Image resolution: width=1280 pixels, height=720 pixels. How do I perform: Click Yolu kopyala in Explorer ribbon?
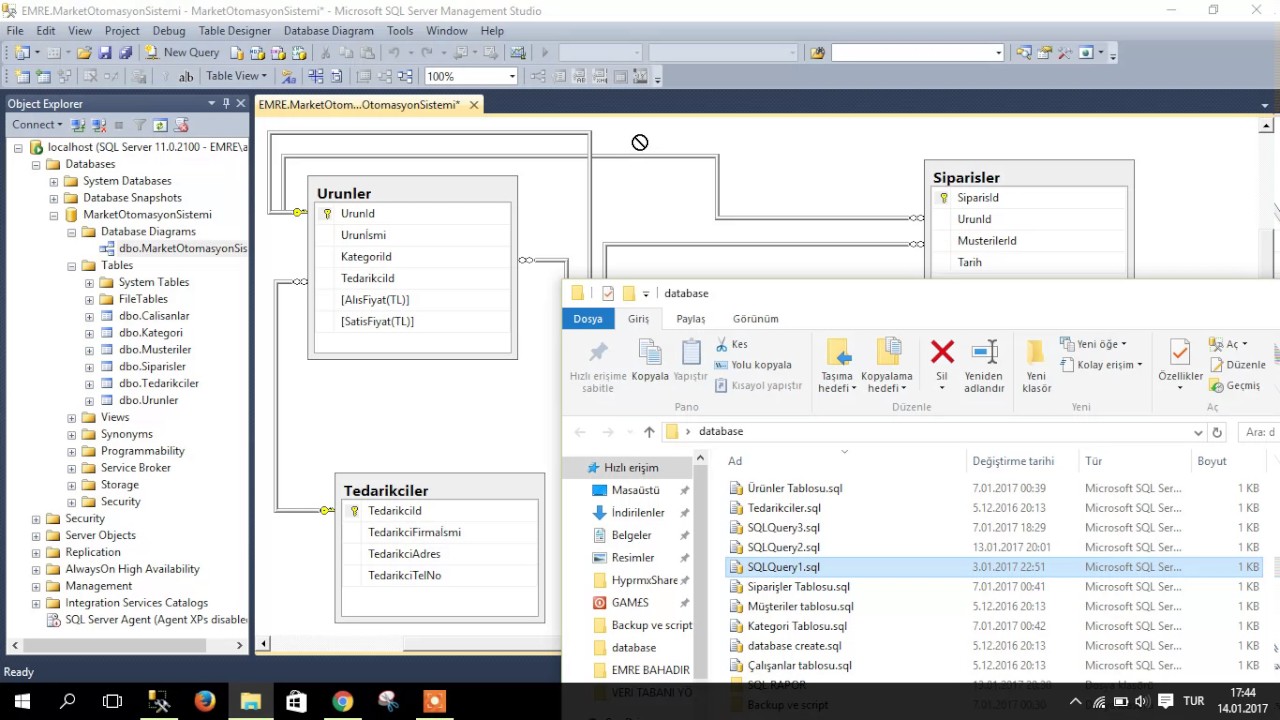pos(754,365)
